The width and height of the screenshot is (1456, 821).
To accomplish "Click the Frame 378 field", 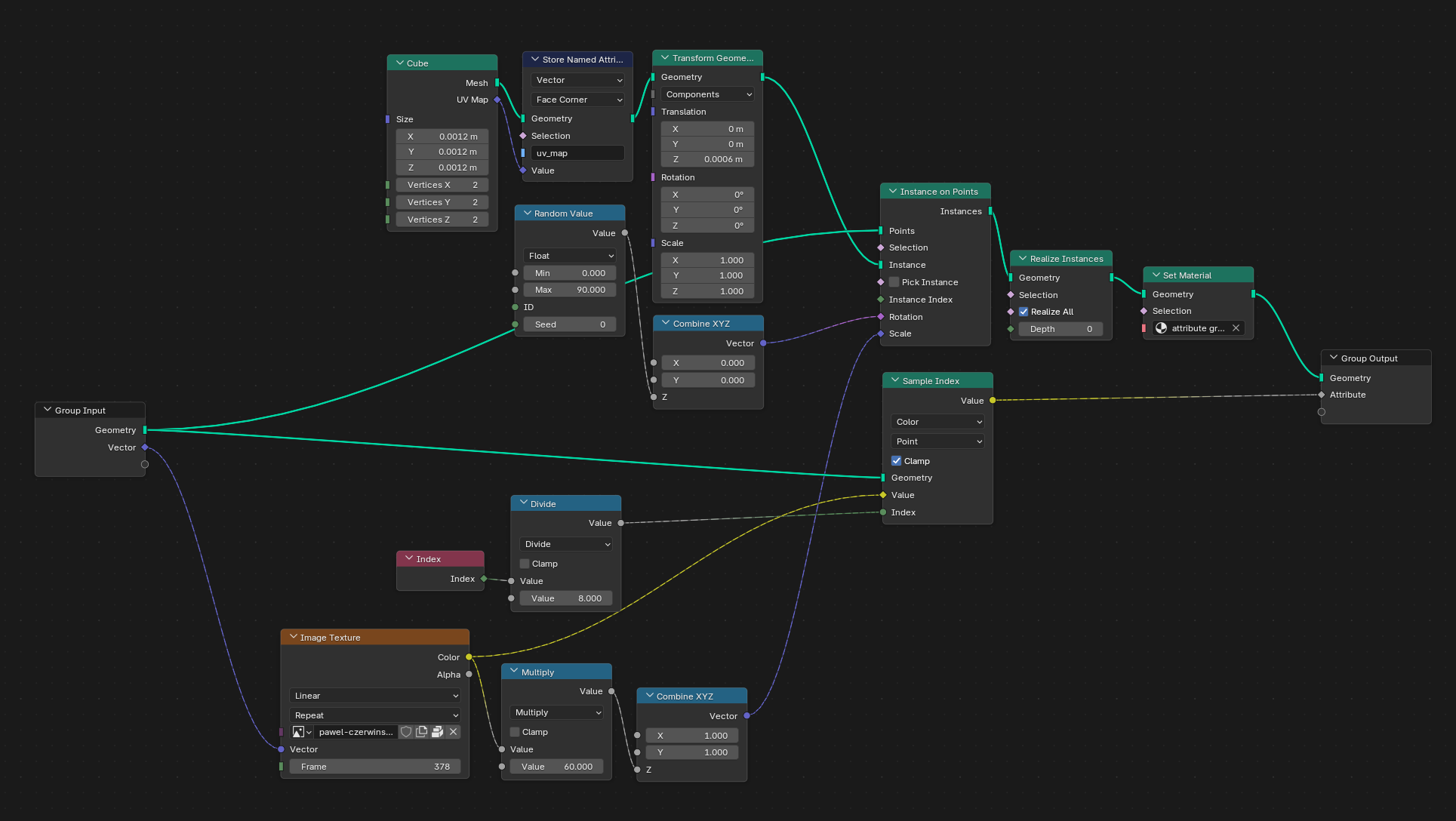I will pos(375,767).
